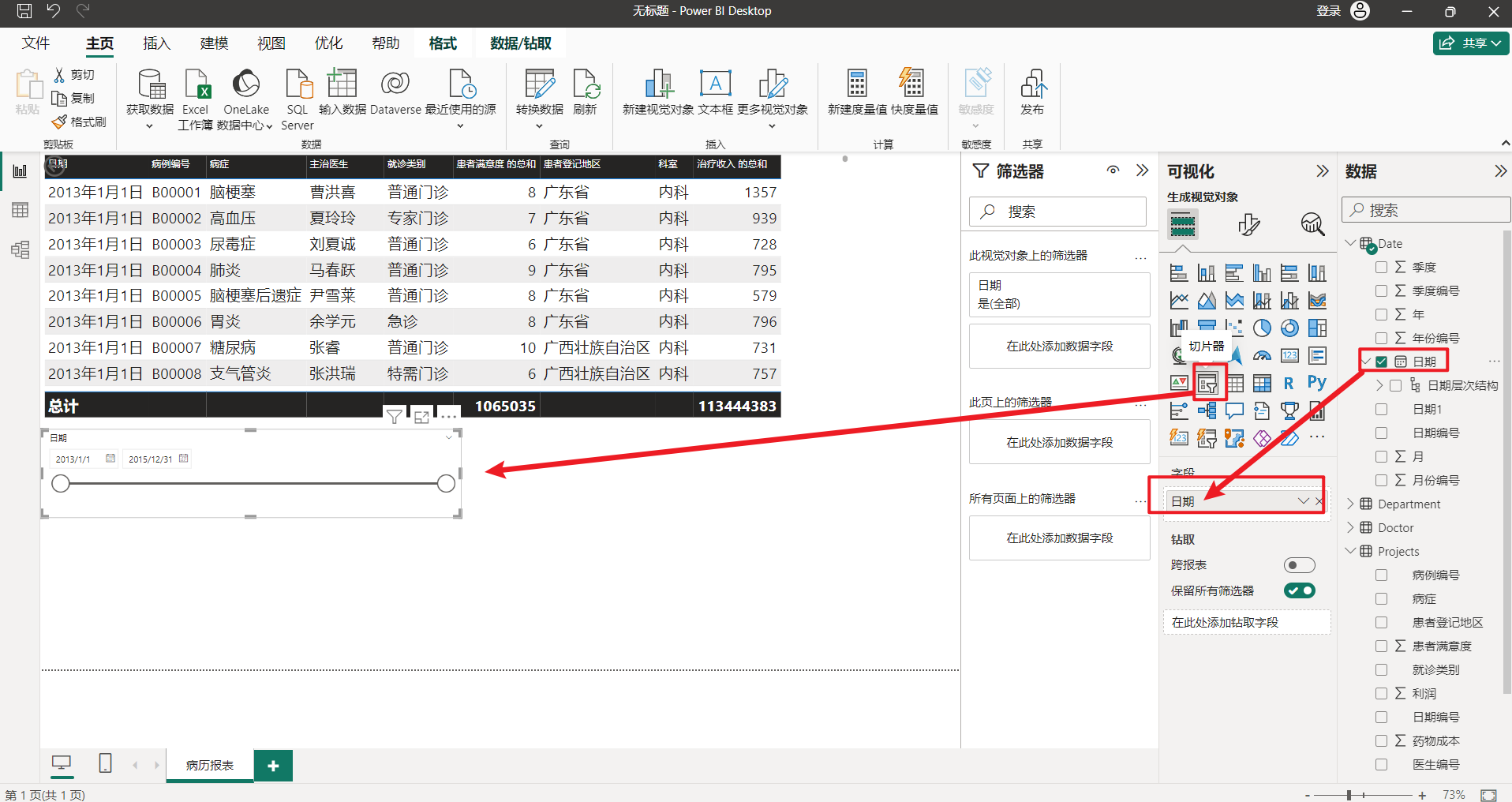Viewport: 1512px width, 802px height.
Task: Check the 季度 field checkbox
Action: click(x=1381, y=267)
